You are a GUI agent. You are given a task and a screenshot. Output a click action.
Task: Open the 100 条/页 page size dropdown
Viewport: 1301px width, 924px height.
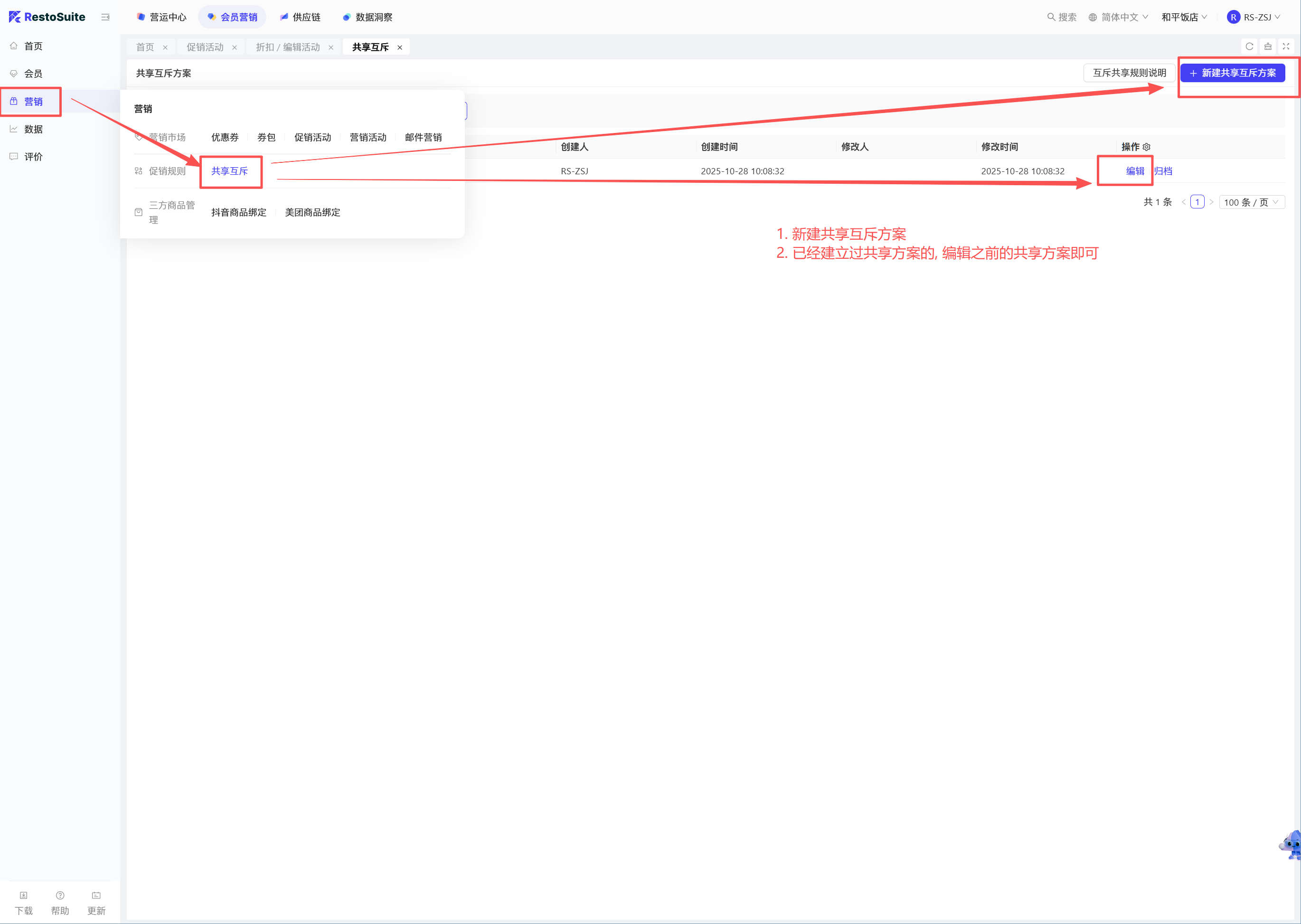[1252, 202]
